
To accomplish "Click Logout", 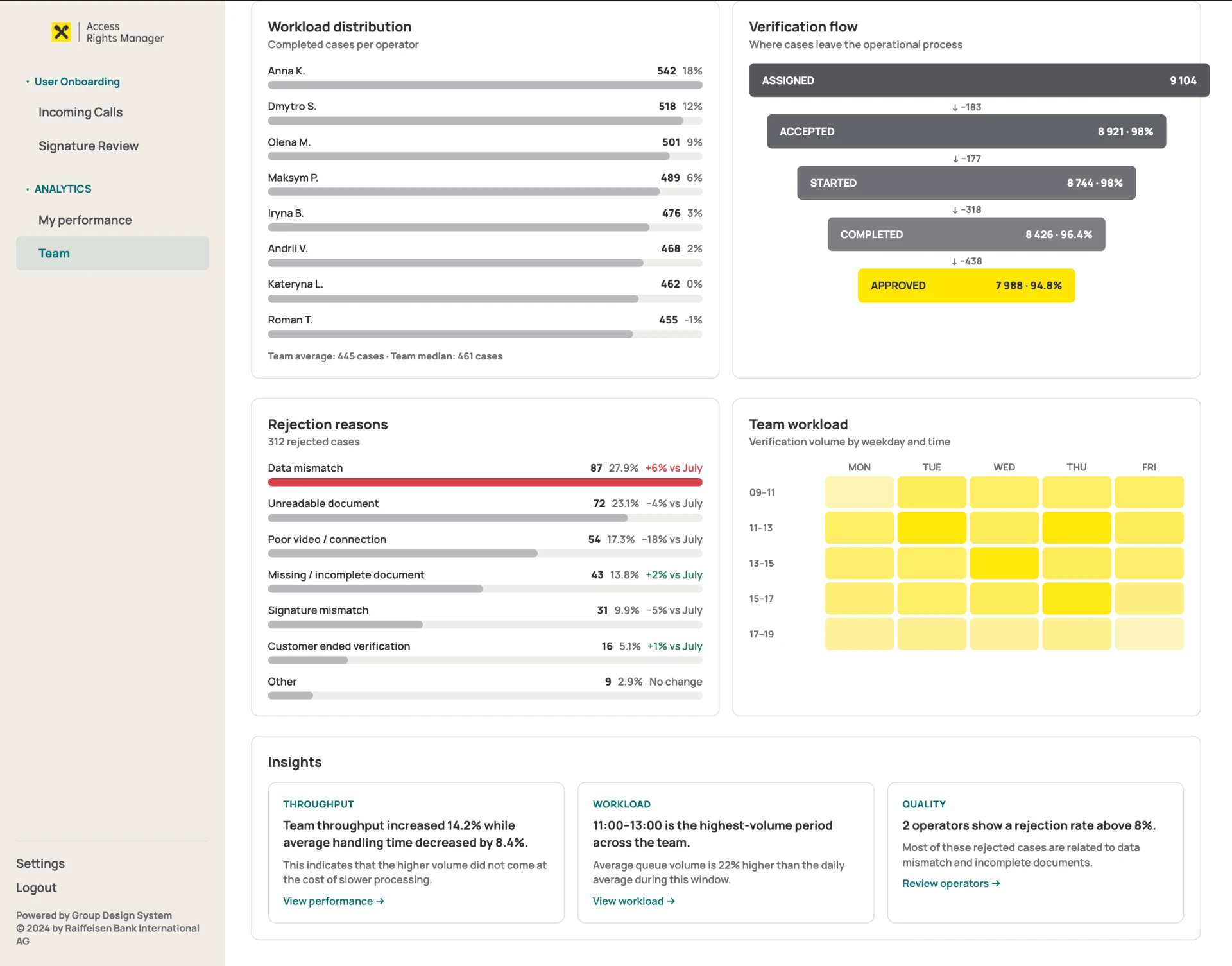I will pos(37,888).
